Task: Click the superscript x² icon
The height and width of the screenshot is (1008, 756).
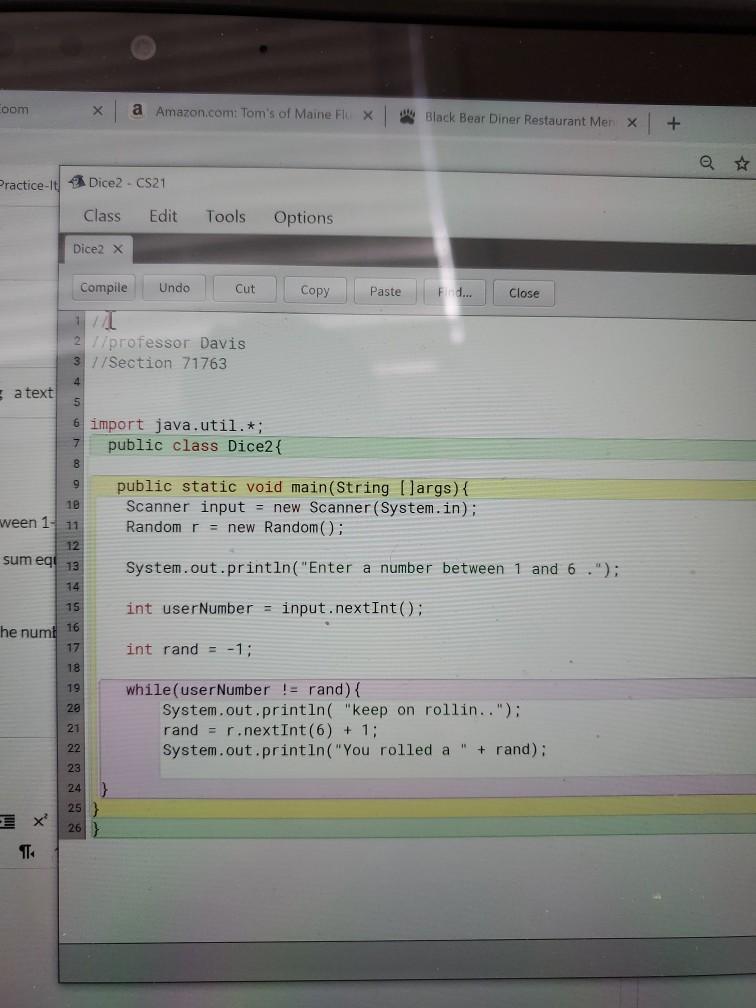Action: coord(40,820)
